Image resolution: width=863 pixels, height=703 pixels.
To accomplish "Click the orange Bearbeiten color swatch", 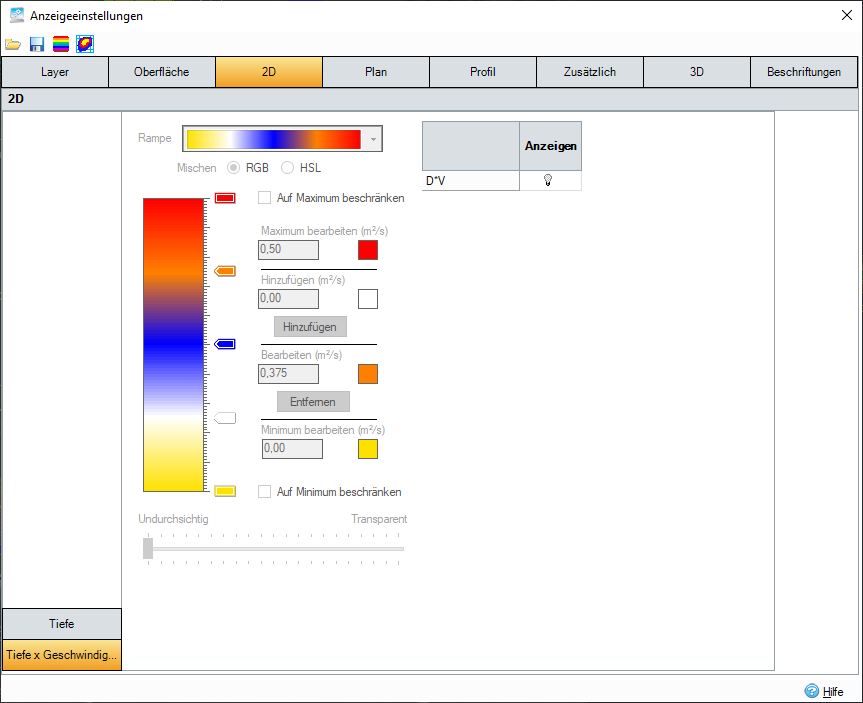I will pyautogui.click(x=368, y=374).
